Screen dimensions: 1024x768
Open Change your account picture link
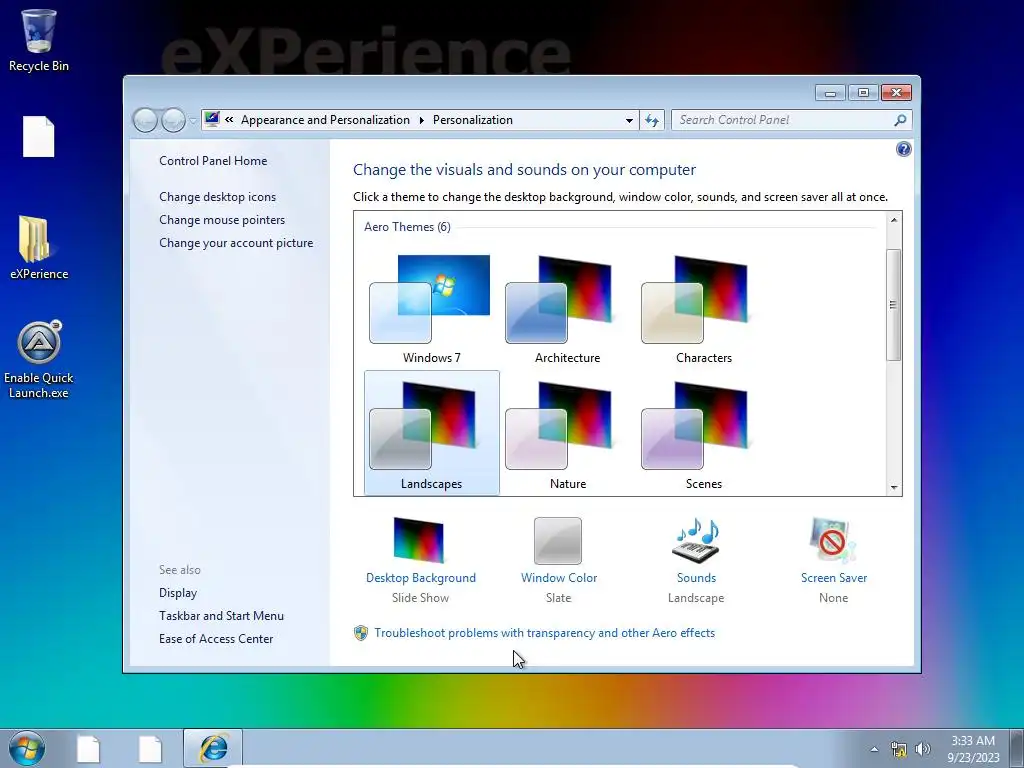coord(236,242)
